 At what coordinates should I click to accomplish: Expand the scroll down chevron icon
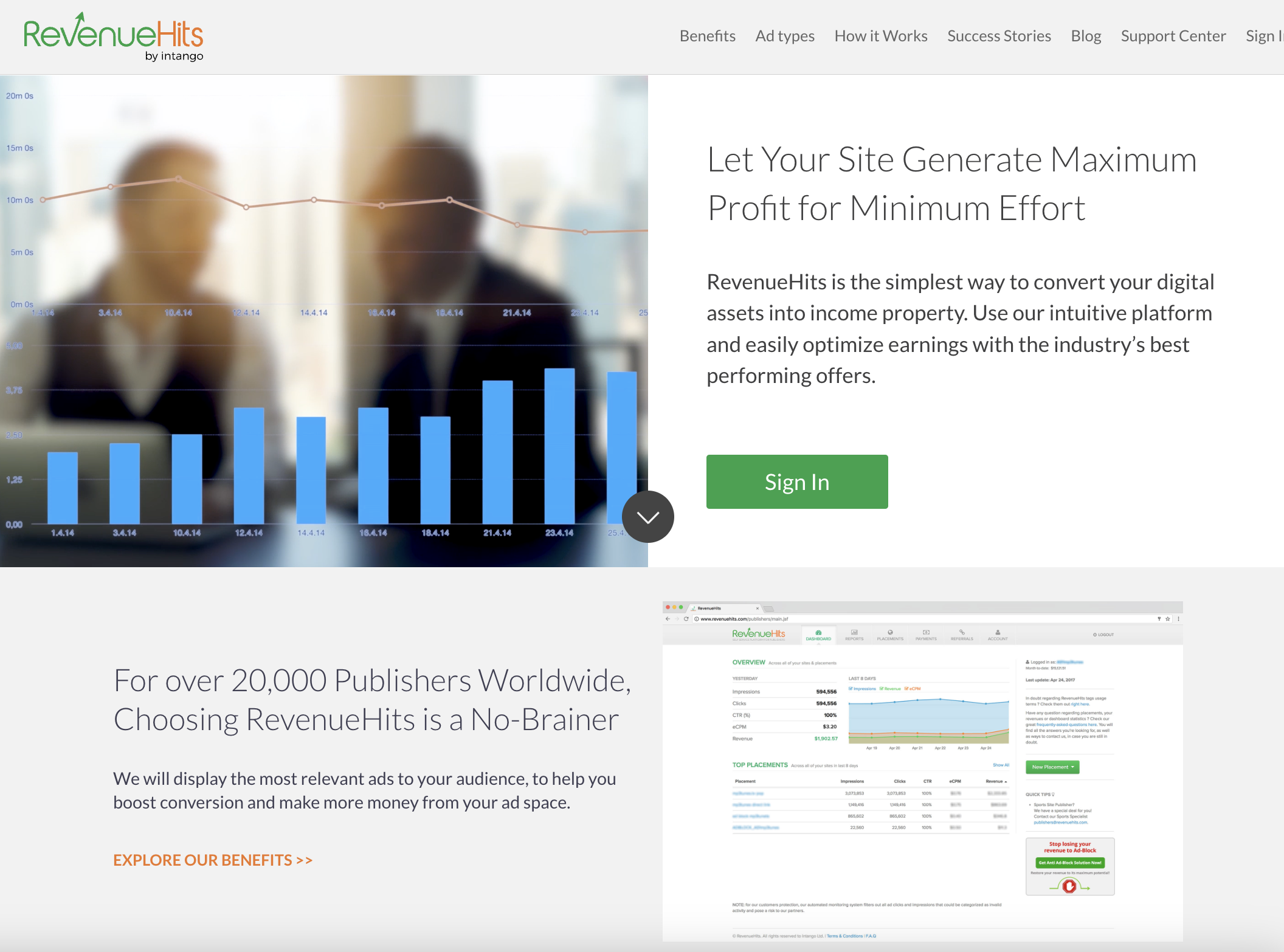[647, 517]
